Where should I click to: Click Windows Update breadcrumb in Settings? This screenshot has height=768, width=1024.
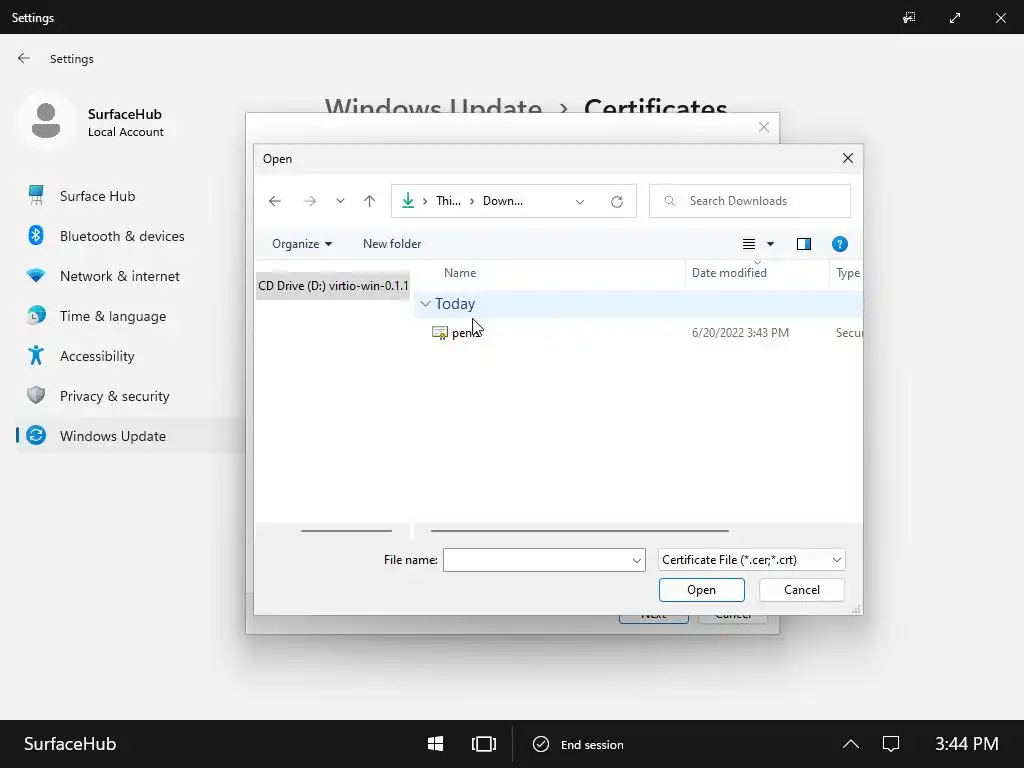click(x=433, y=106)
